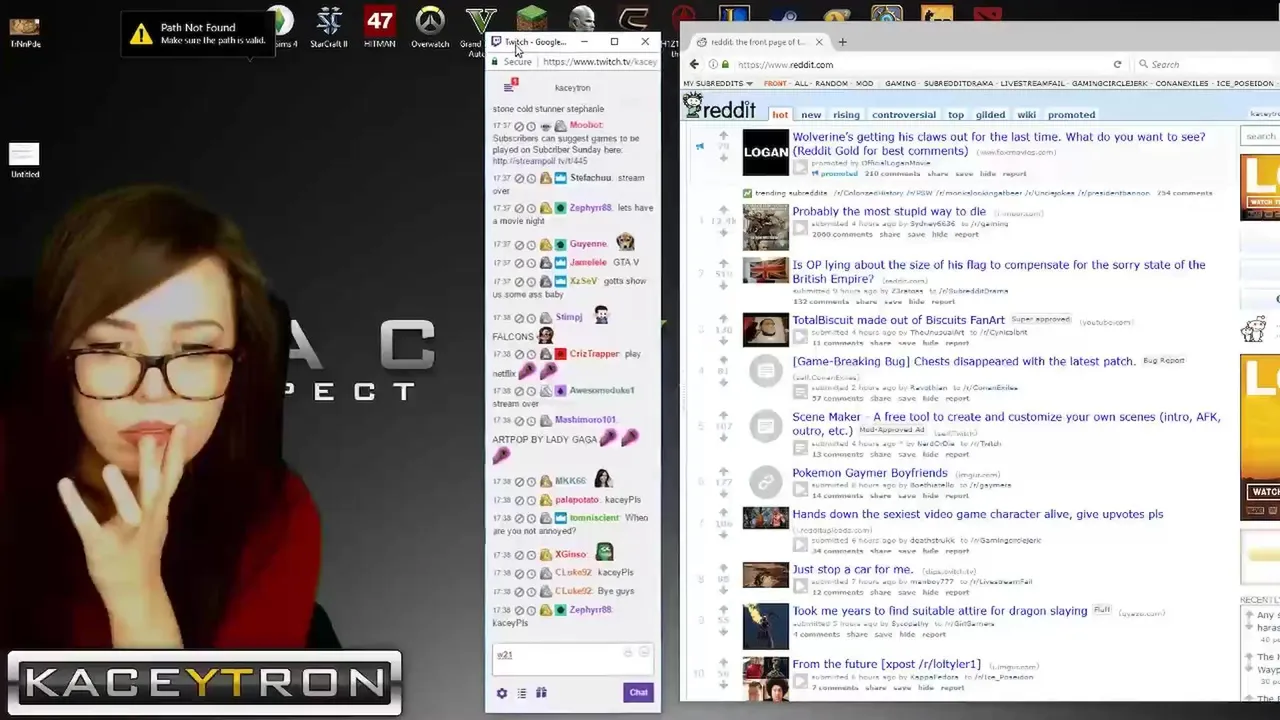Timeout Stefachuu using the clock icon
1280x720 pixels.
(x=531, y=179)
